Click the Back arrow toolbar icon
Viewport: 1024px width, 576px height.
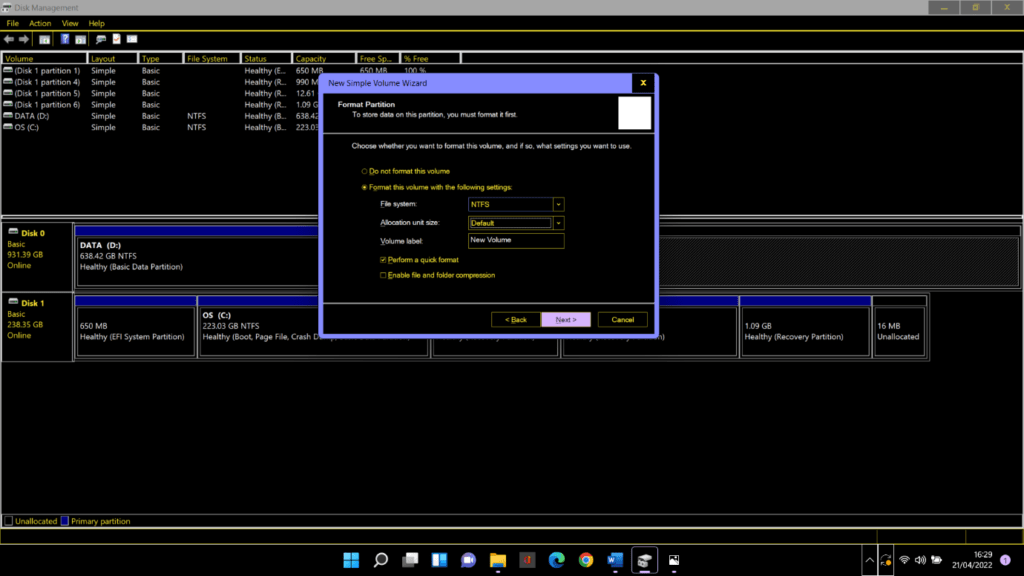pyautogui.click(x=10, y=39)
